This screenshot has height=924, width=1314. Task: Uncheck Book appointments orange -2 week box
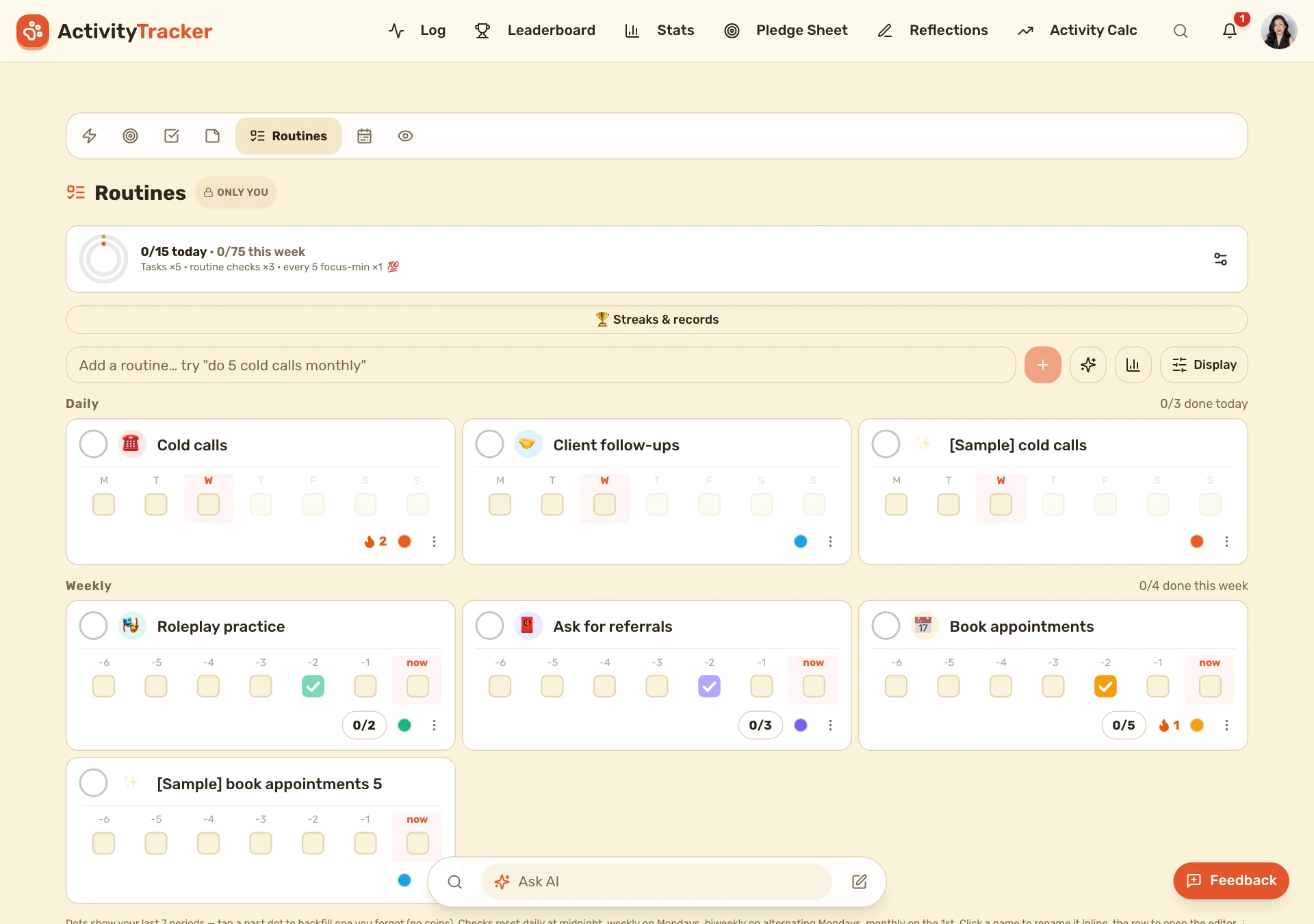[x=1105, y=686]
